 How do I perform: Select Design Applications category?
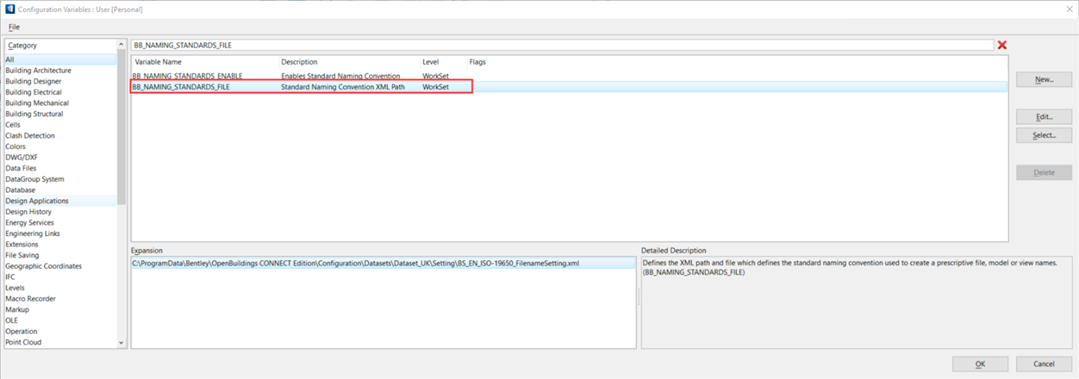tap(61, 201)
